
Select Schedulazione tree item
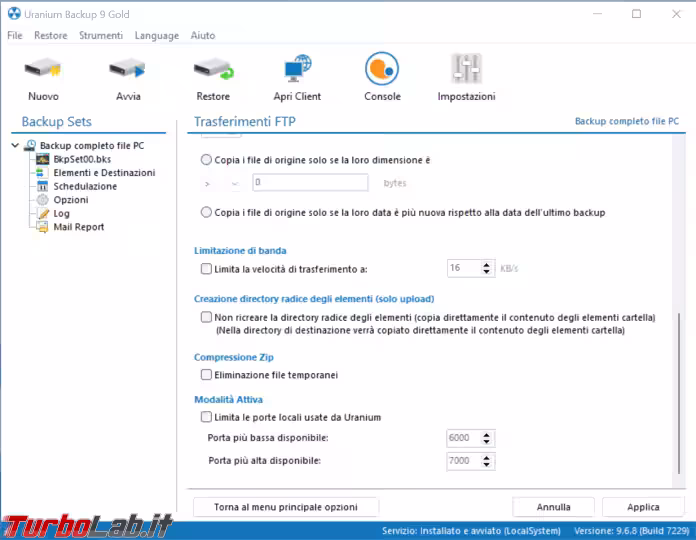point(85,186)
